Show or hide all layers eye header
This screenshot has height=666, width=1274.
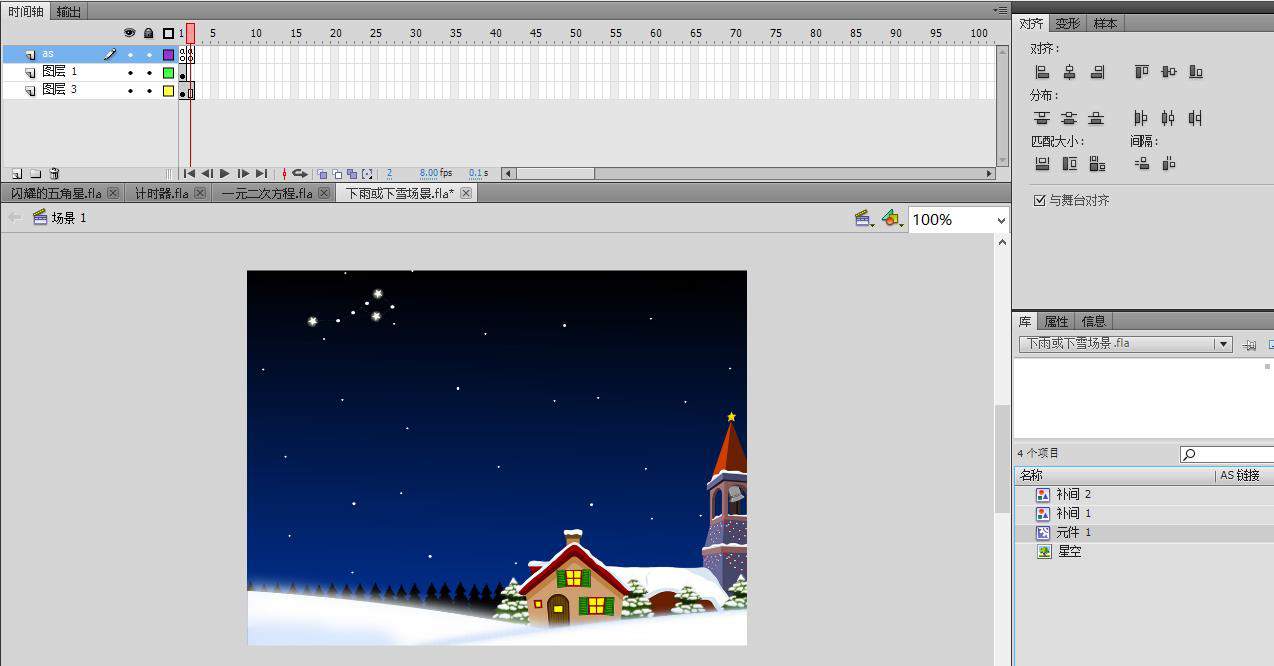pos(129,33)
